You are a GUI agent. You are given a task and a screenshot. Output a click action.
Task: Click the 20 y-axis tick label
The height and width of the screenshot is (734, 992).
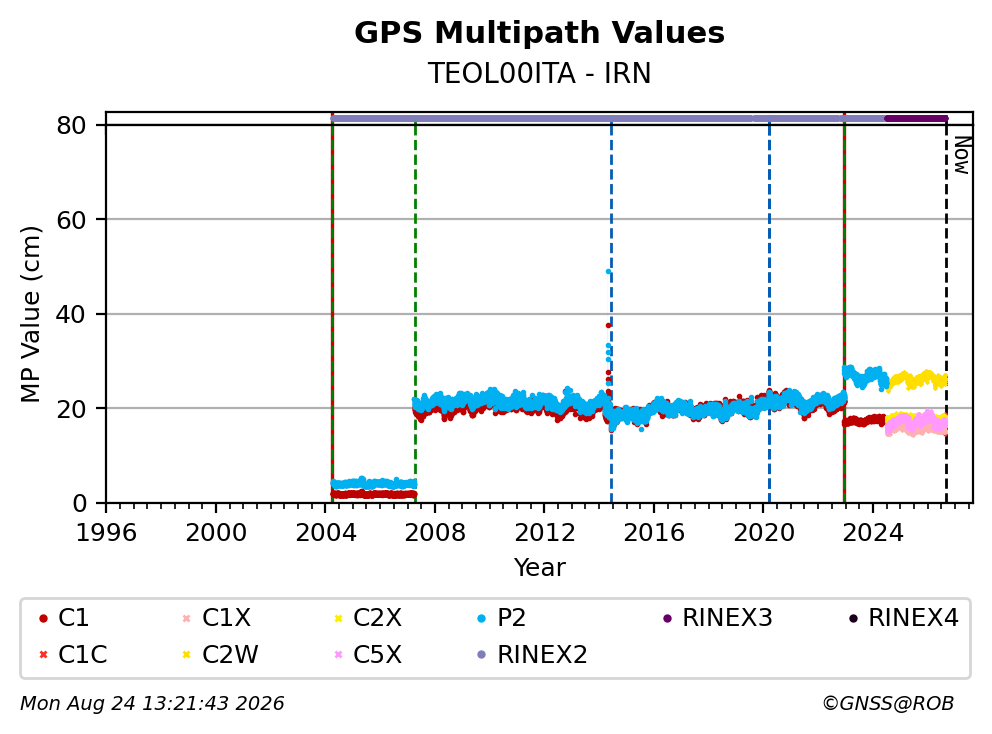[x=71, y=409]
